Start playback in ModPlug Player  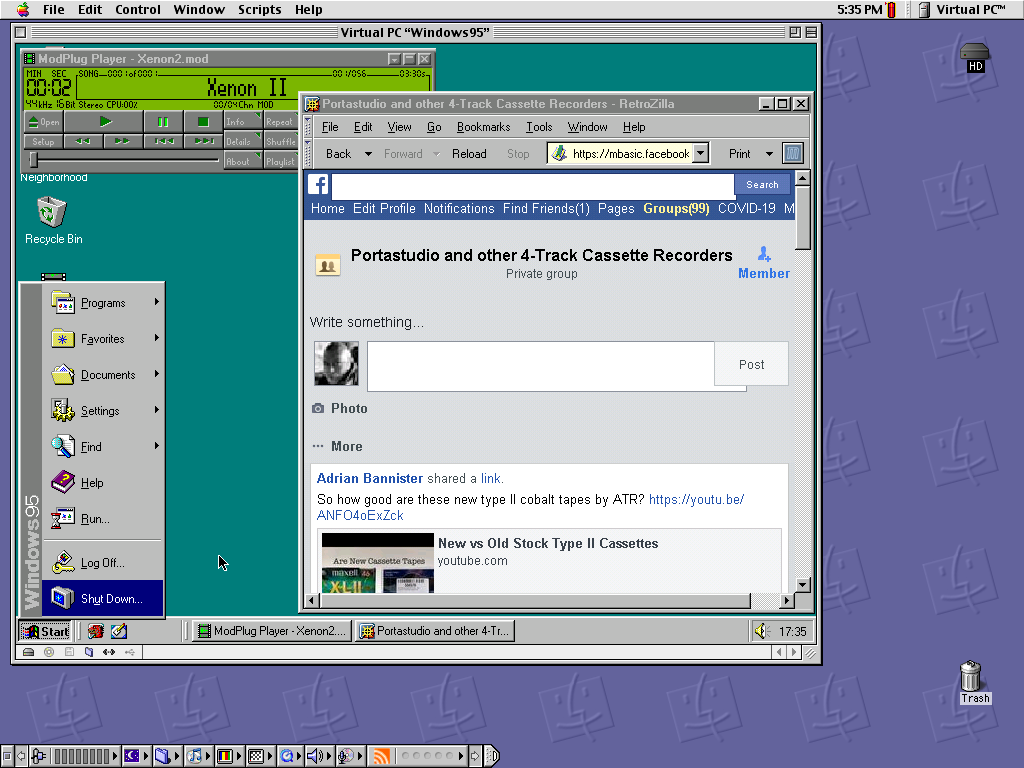[104, 121]
